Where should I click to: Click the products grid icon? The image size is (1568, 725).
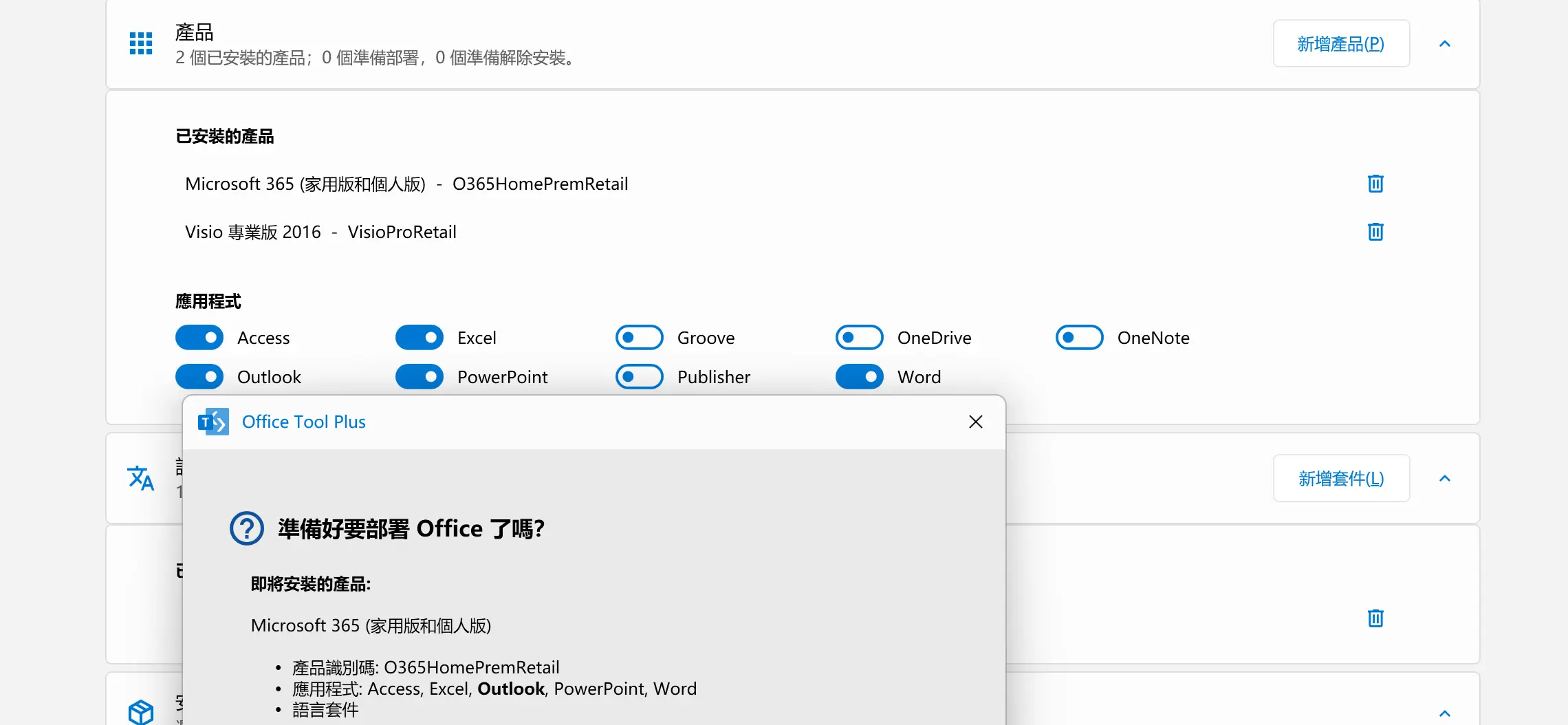(141, 43)
